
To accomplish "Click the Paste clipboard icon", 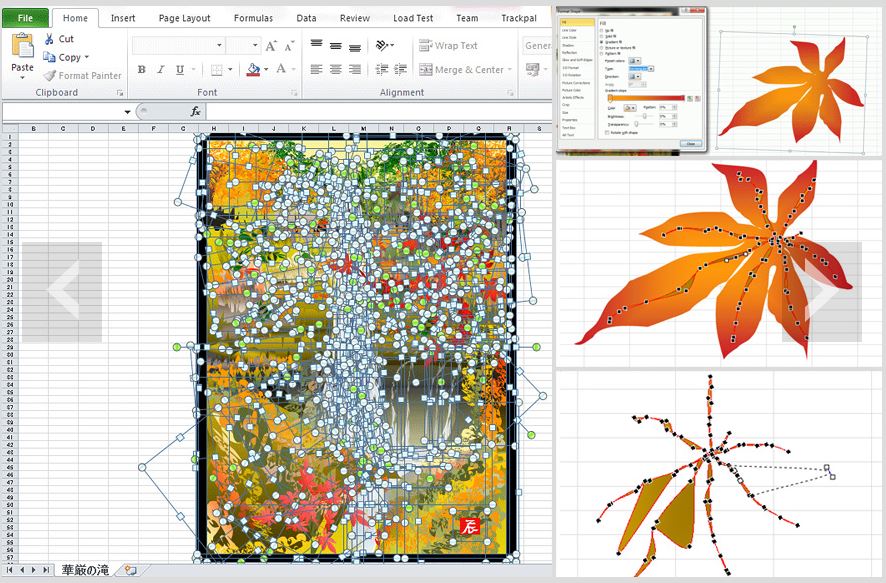I will click(22, 47).
